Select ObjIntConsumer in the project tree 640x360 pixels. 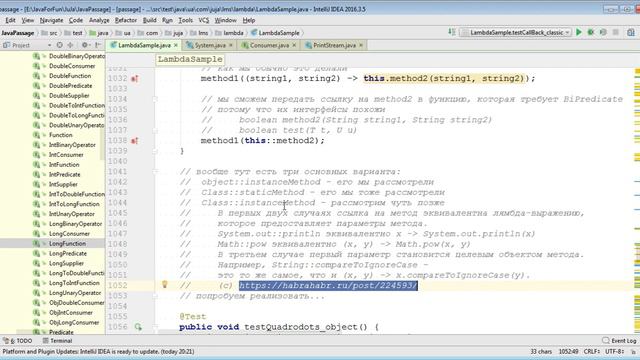pos(71,313)
